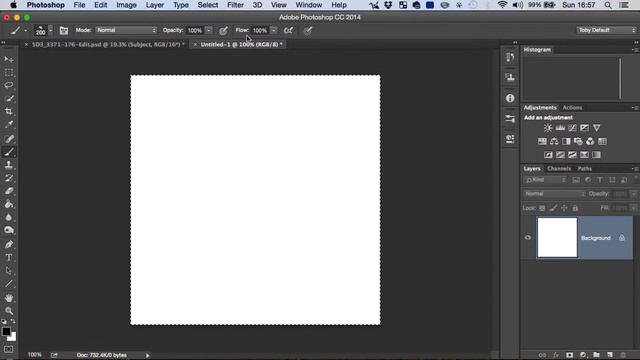This screenshot has width=640, height=360.
Task: Select the Type tool
Action: click(x=9, y=258)
